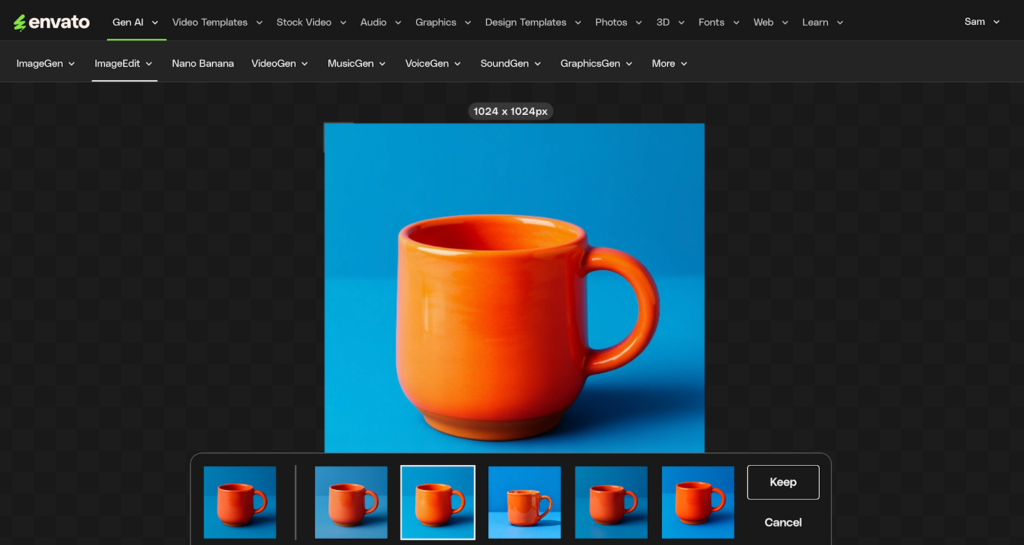The width and height of the screenshot is (1024, 545).
Task: Select the first generated mug variation thumbnail
Action: (351, 502)
